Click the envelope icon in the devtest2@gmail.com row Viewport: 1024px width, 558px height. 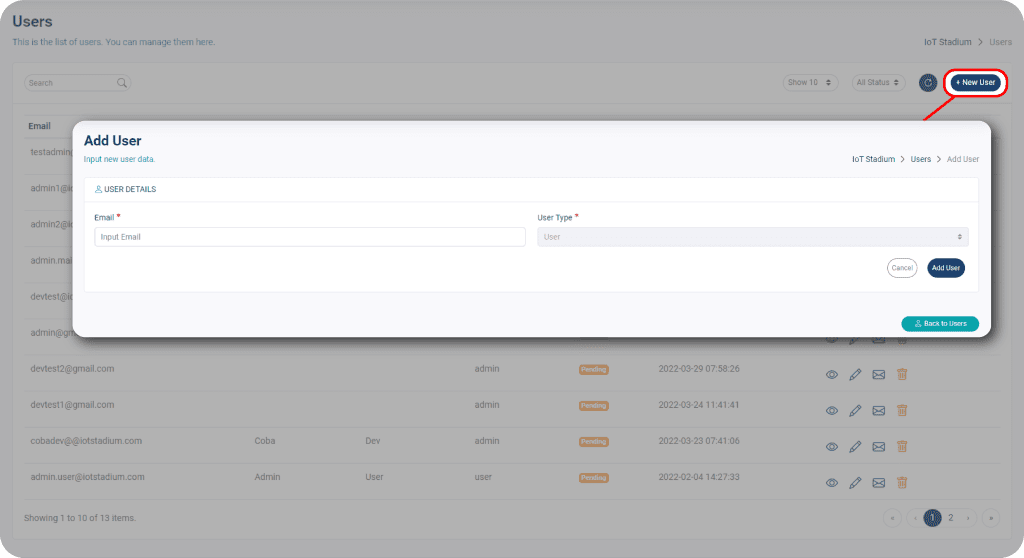coord(879,374)
